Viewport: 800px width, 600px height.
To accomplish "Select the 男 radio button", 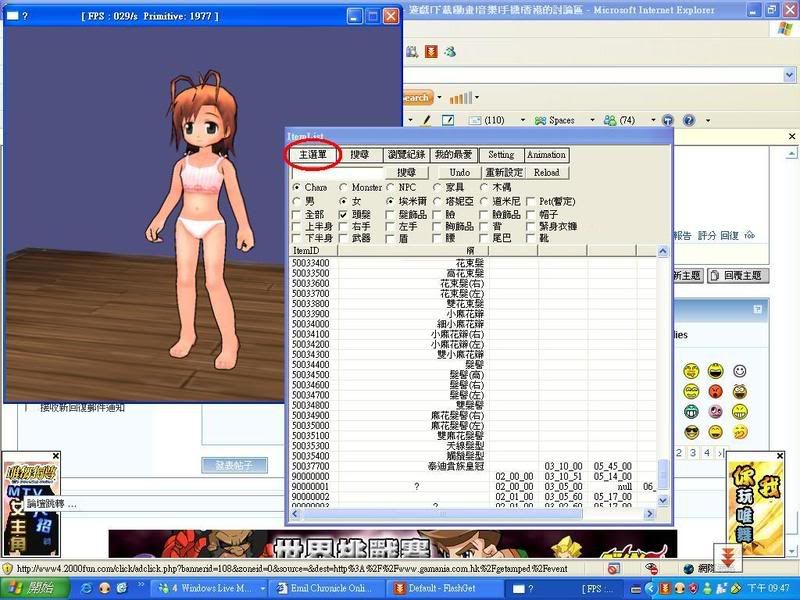I will point(296,201).
